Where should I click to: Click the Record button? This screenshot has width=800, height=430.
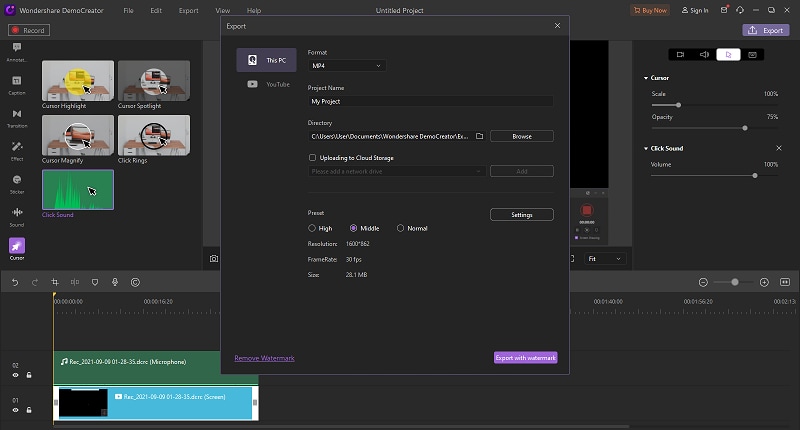coord(29,30)
